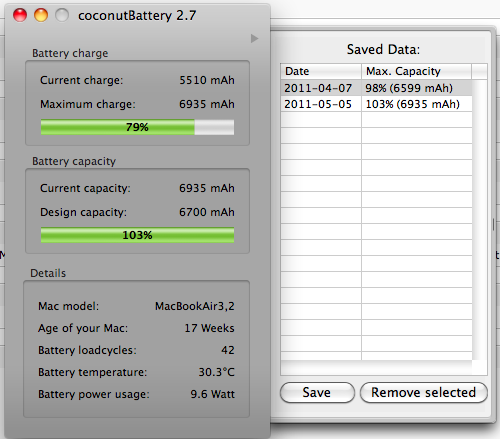Click the coconutBattery 2.7 title bar
This screenshot has height=439, width=500.
137,15
